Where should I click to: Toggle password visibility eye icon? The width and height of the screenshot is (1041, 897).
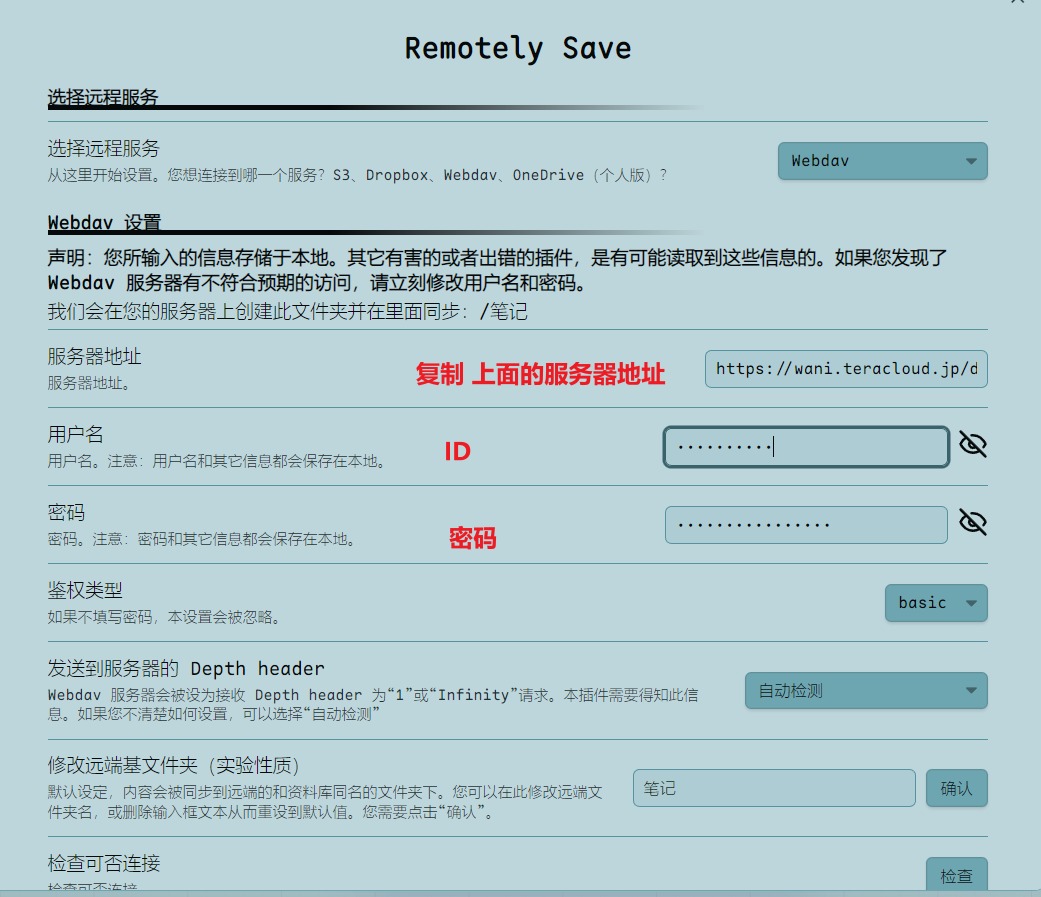coord(972,522)
